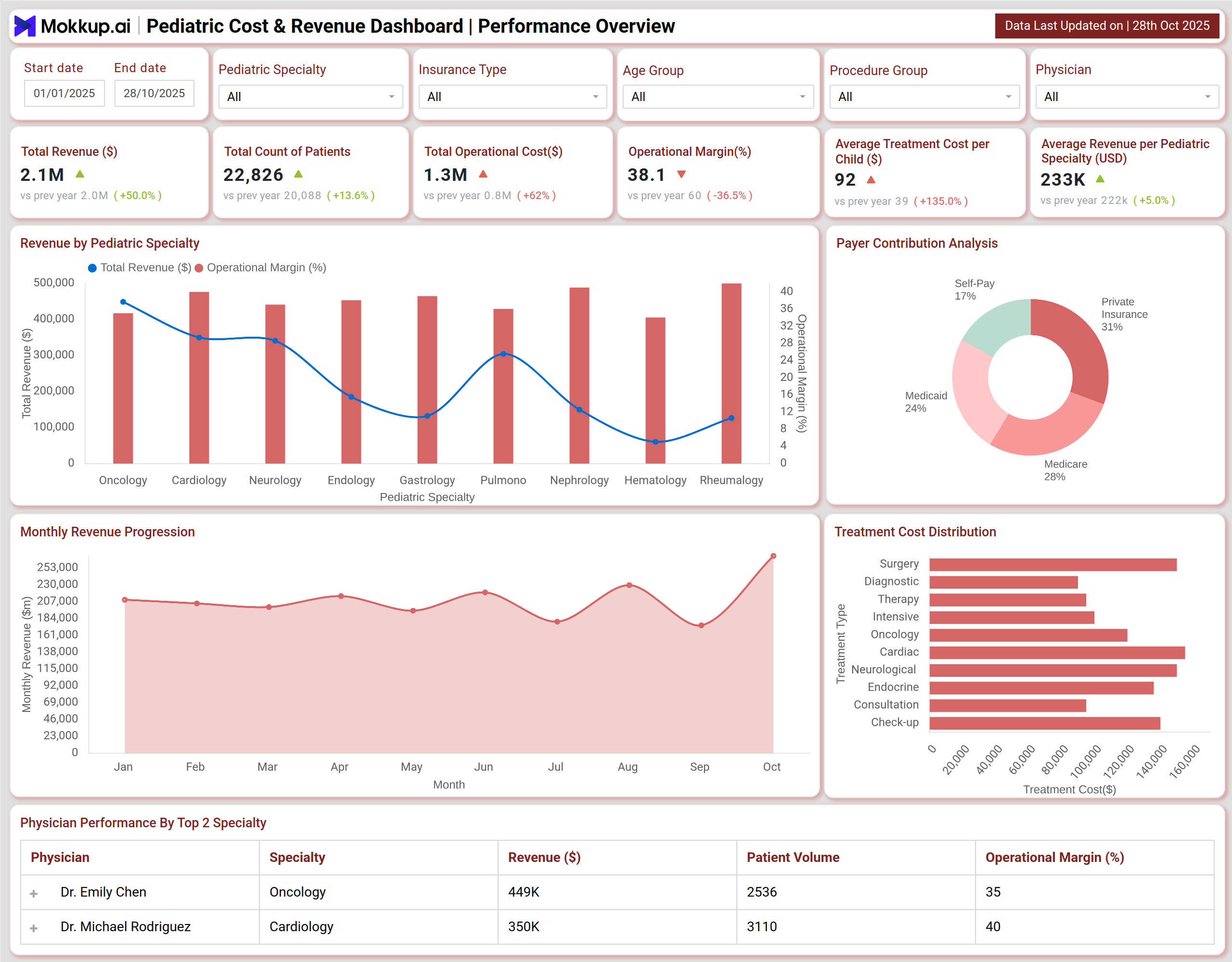Click the Check-up treatment cost bar

1045,723
